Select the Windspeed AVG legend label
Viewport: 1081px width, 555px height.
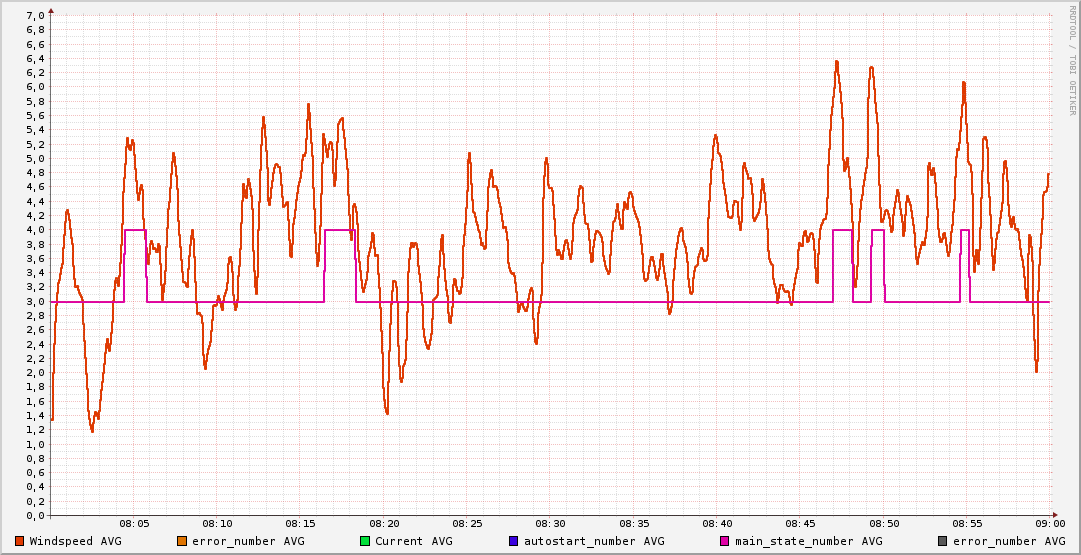point(75,541)
